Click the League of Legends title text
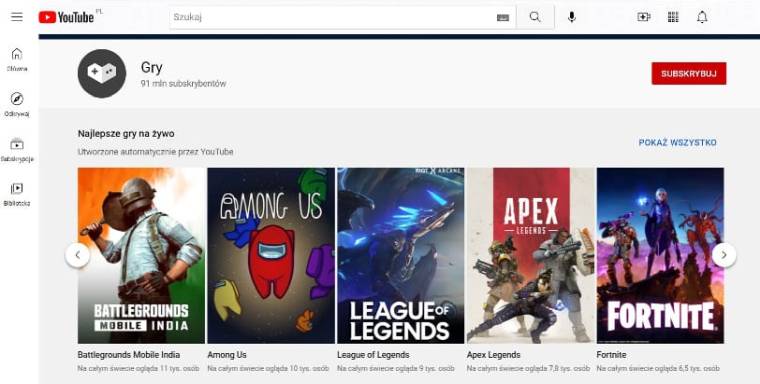Screen dimensions: 760x384 coord(373,355)
